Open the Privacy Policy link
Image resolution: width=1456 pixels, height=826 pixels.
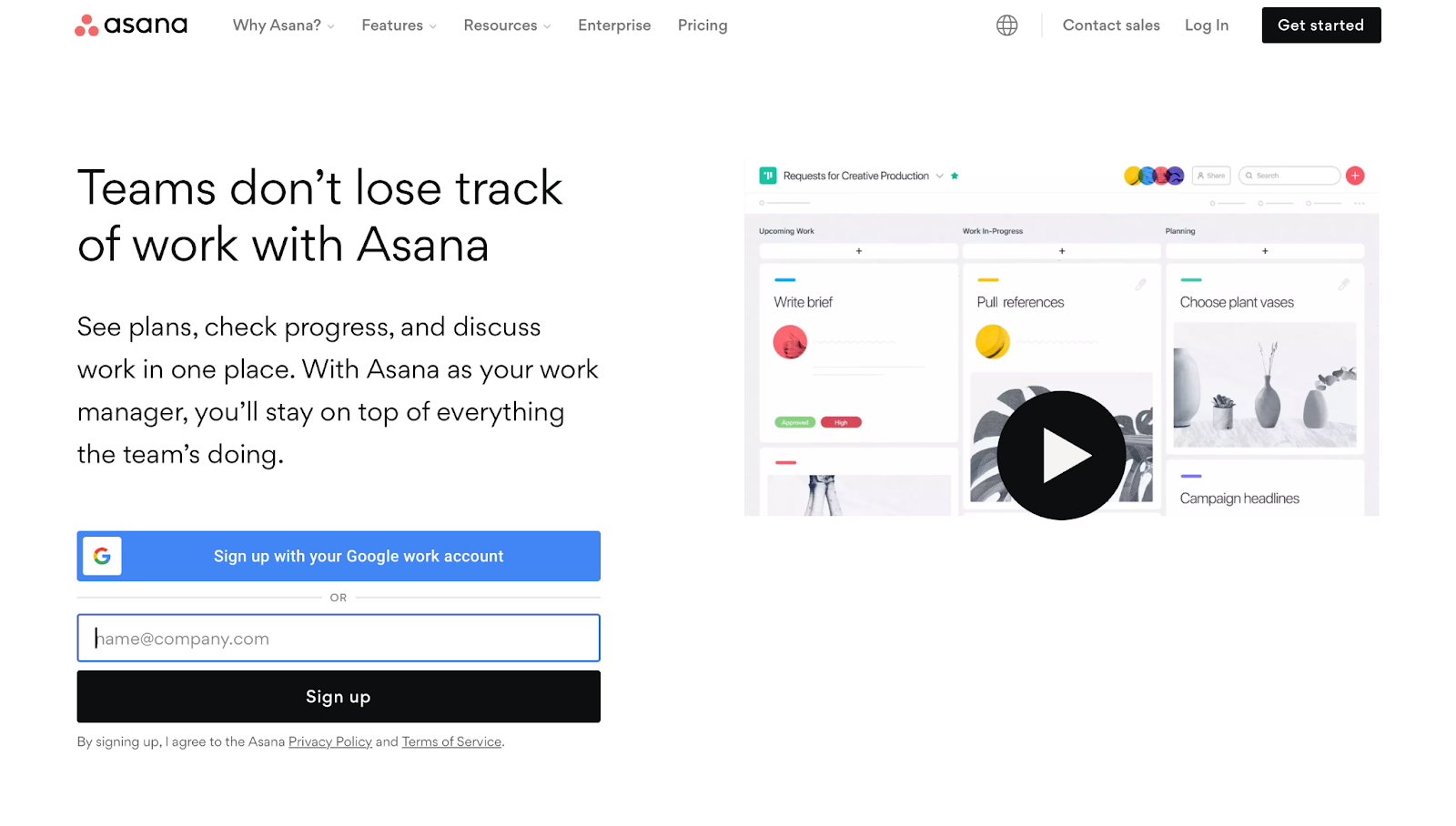pos(330,741)
